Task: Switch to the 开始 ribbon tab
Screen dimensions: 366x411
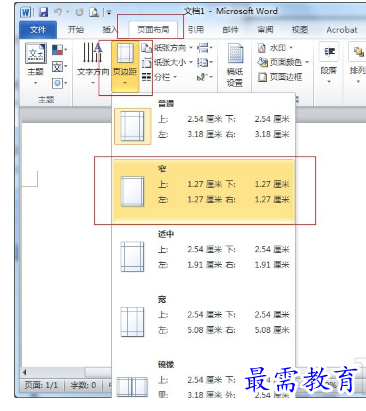Action: click(x=76, y=30)
